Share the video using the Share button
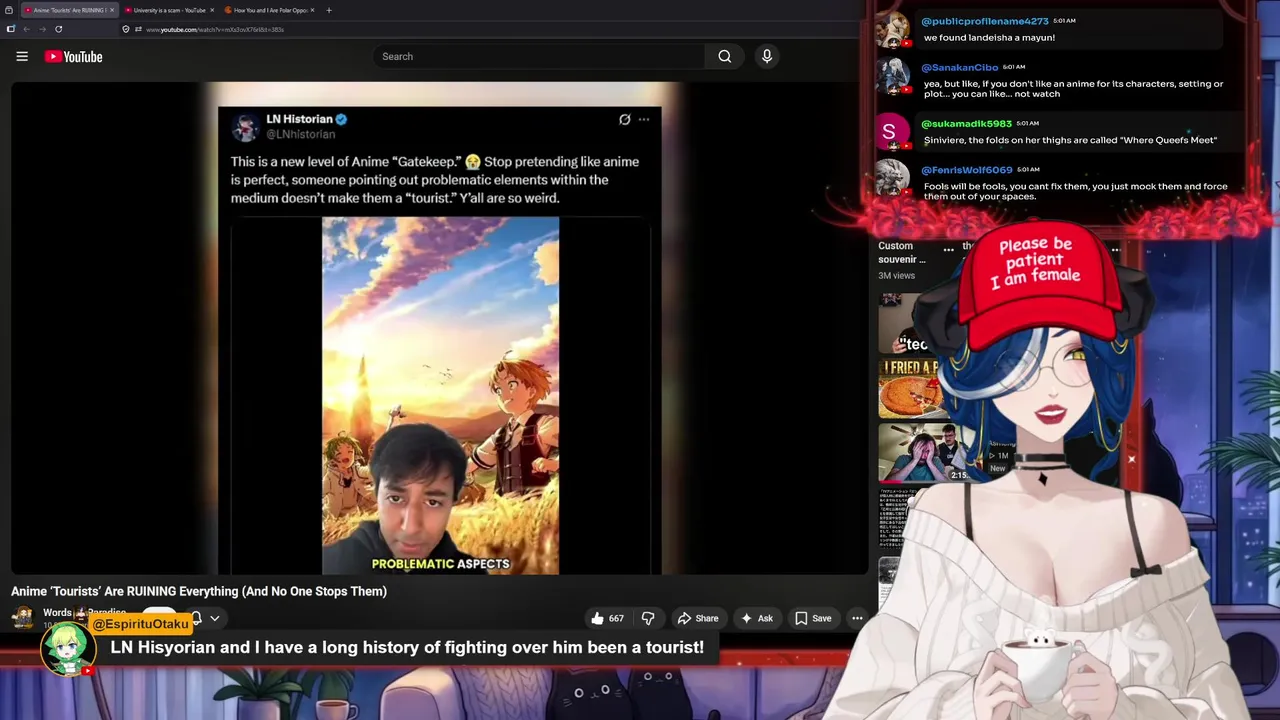This screenshot has height=720, width=1280. pos(698,619)
